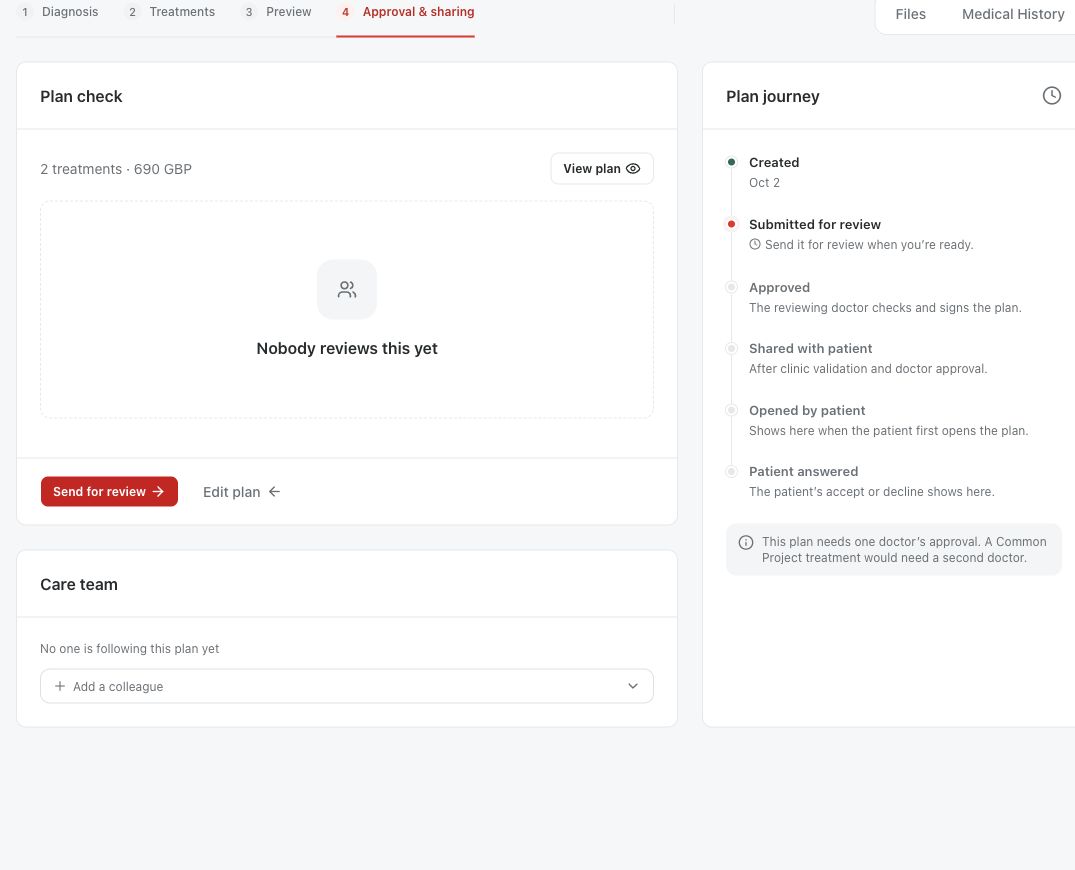1075x870 pixels.
Task: Click the step number 1 badge
Action: tap(25, 12)
